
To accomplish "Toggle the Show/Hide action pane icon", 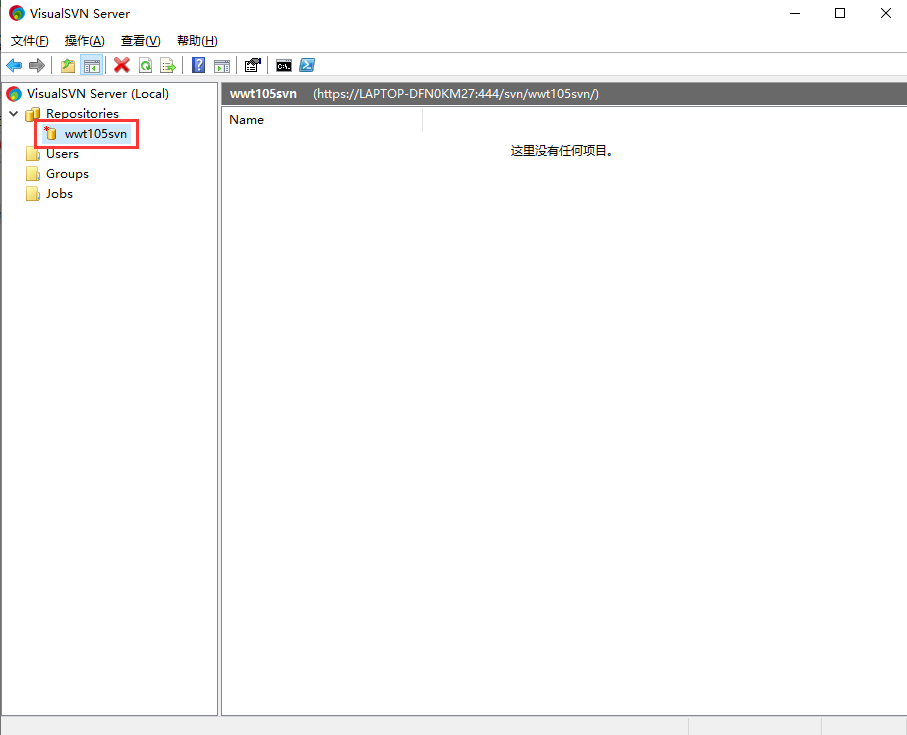I will tap(221, 66).
